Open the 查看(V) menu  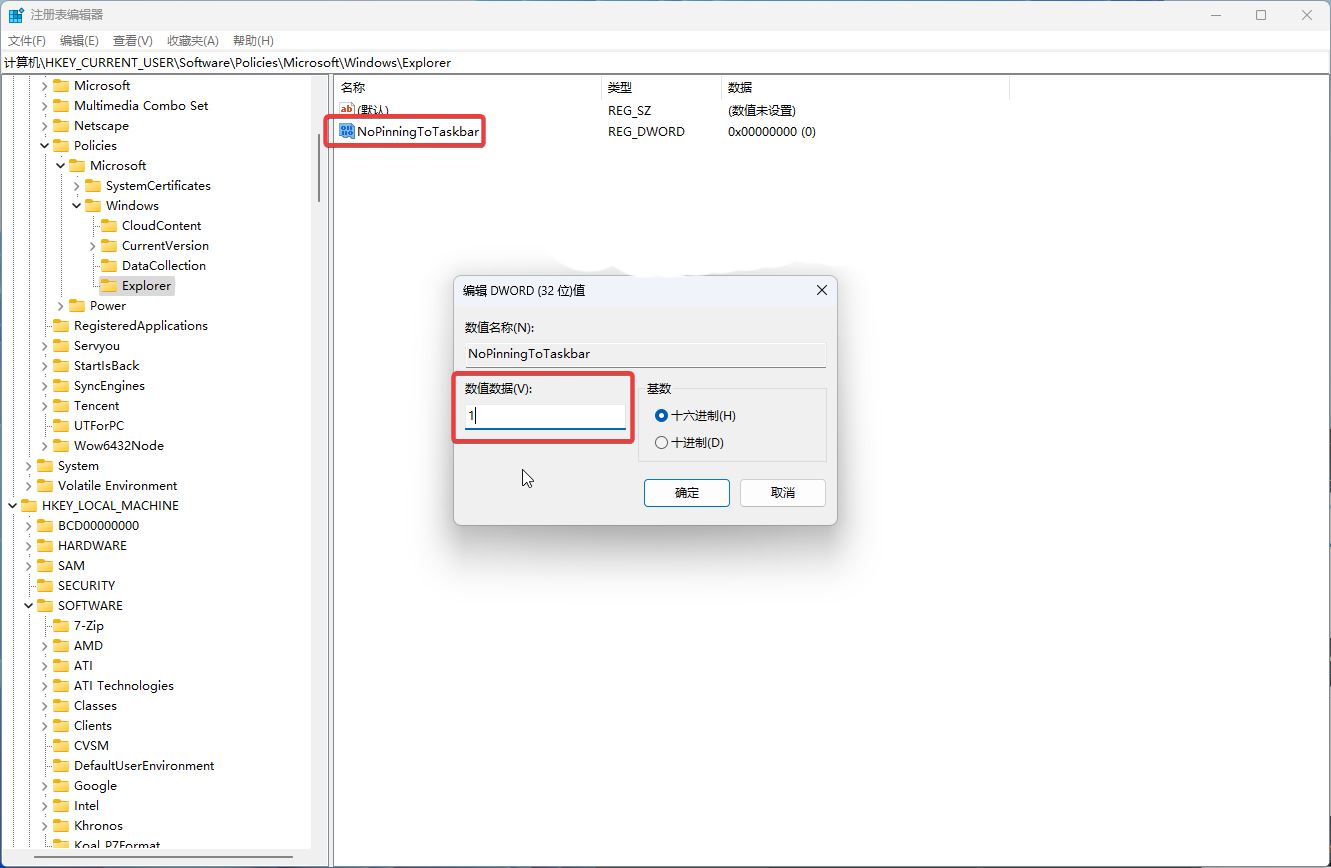[133, 40]
